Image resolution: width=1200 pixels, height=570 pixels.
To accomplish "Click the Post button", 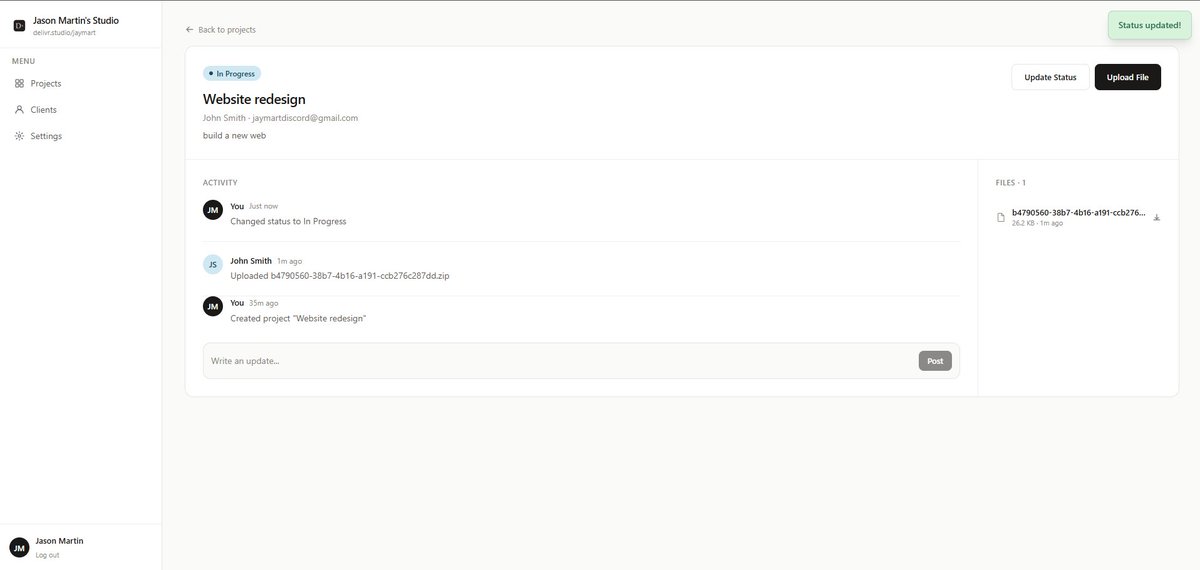I will (935, 361).
